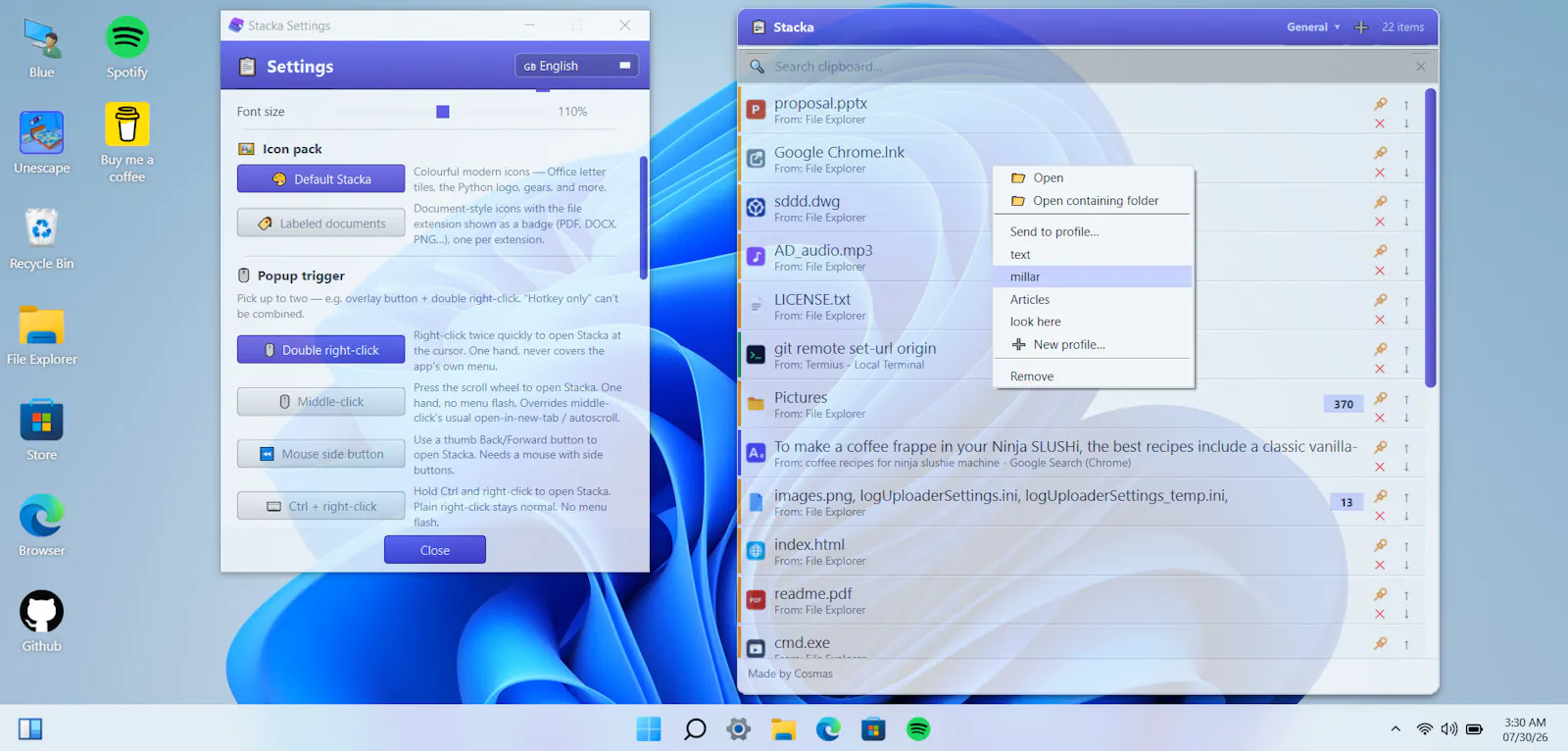Pin the images.png multi-file item

click(1380, 496)
